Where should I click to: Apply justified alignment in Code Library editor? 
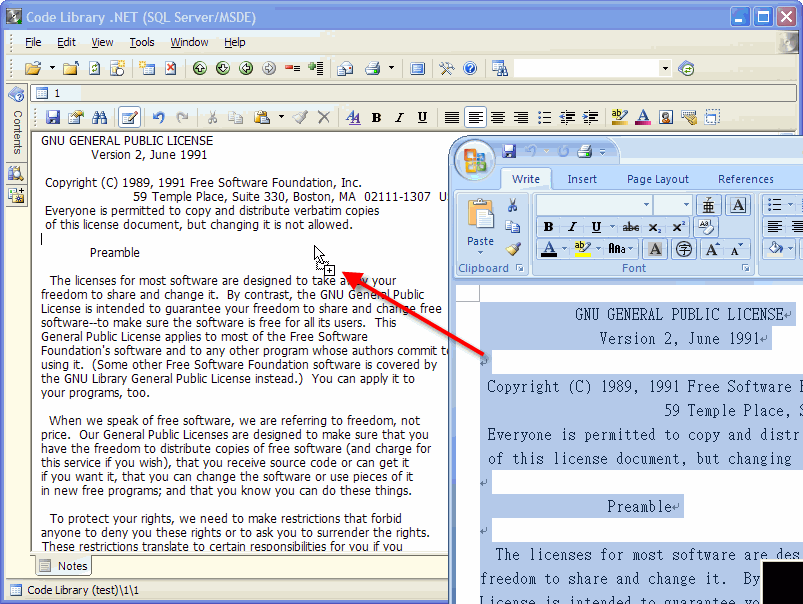[451, 118]
